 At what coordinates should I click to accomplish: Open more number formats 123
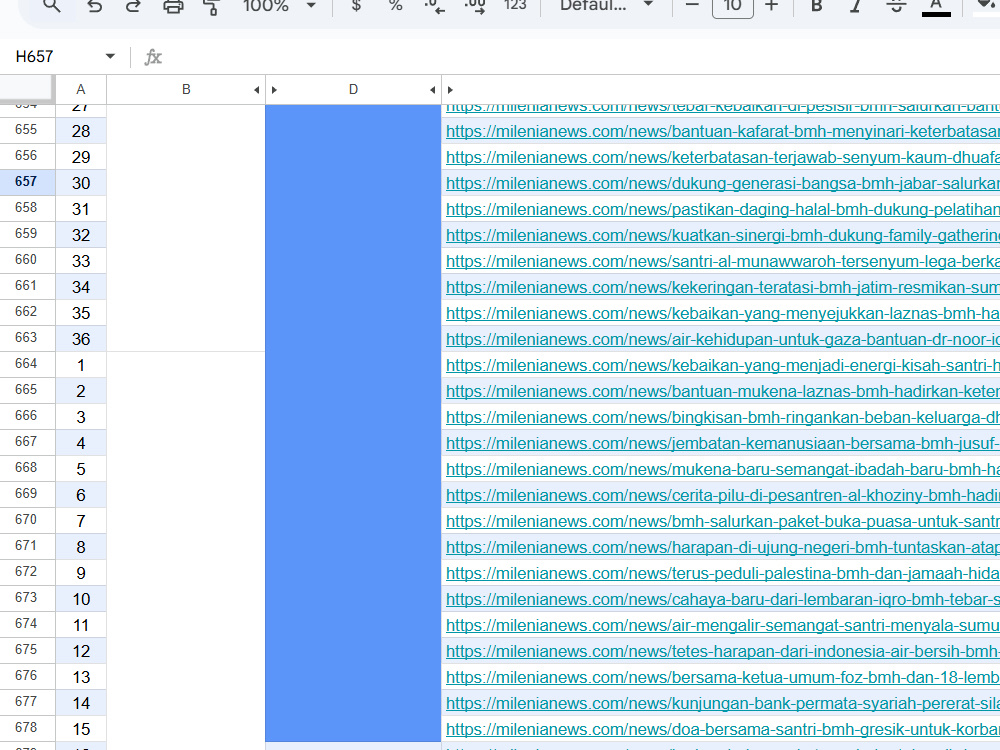(x=515, y=6)
